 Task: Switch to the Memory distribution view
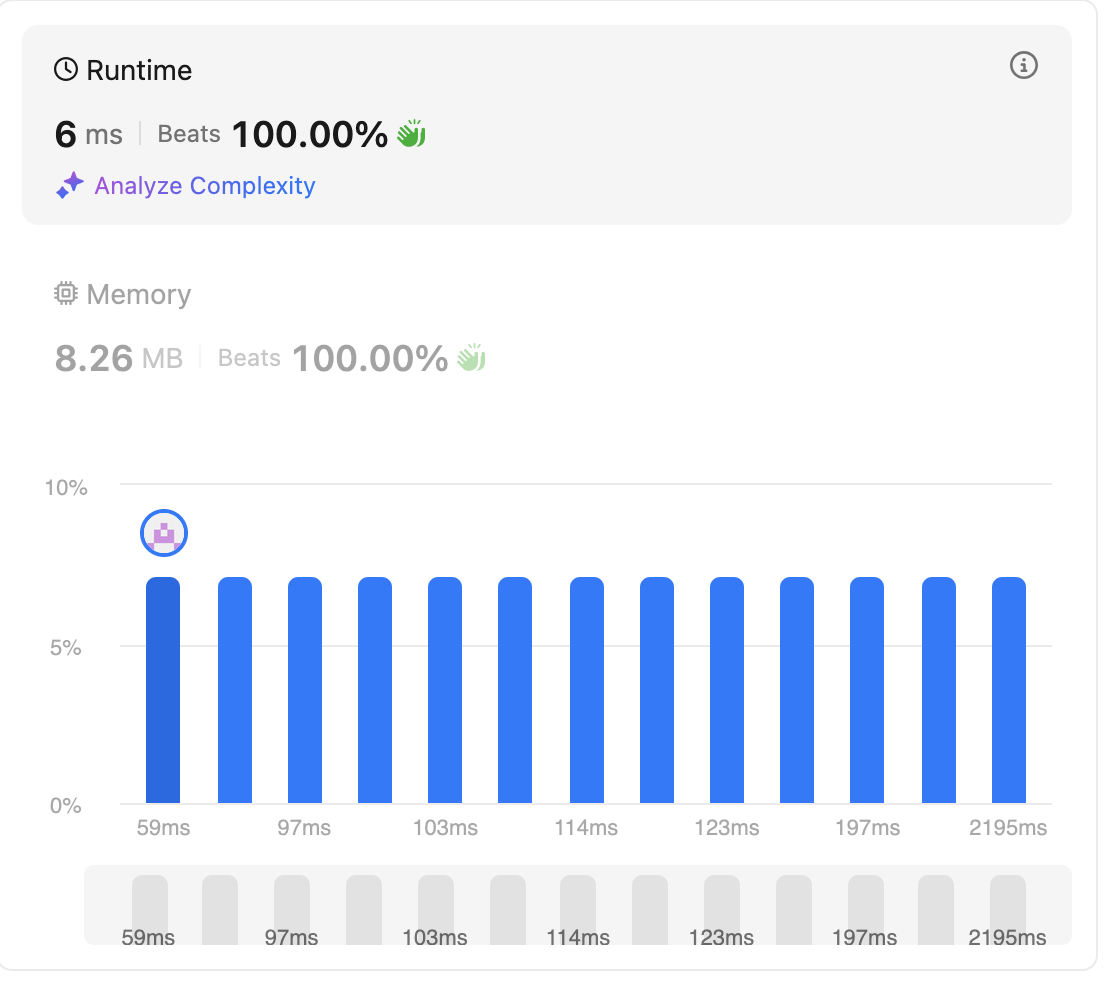point(138,294)
